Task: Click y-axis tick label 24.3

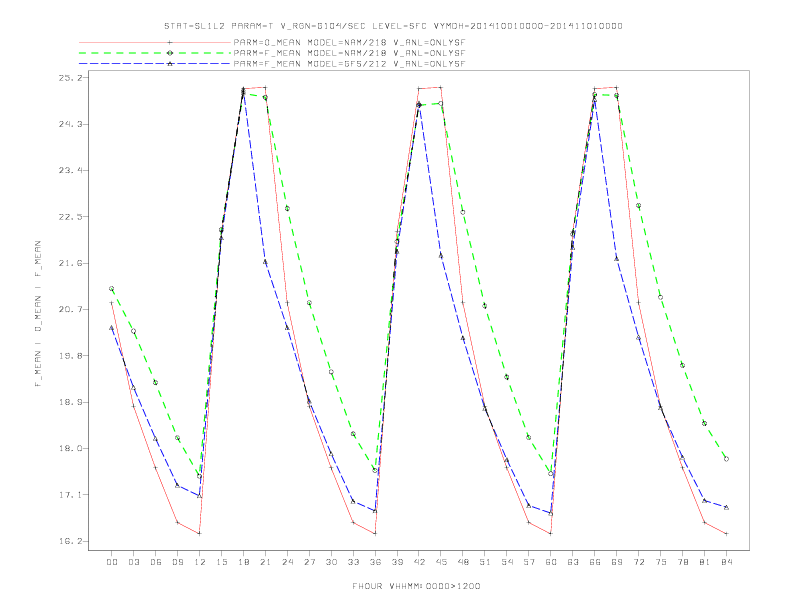Action: coord(70,124)
